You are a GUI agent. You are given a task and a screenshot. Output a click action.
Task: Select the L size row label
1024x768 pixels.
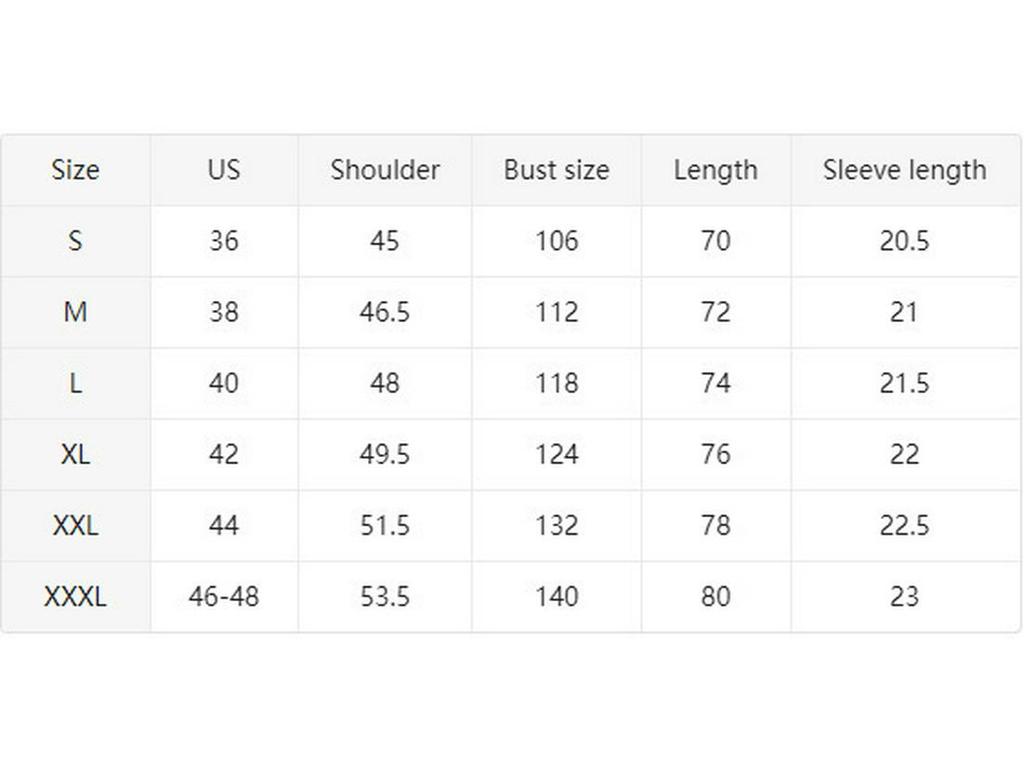tap(75, 383)
